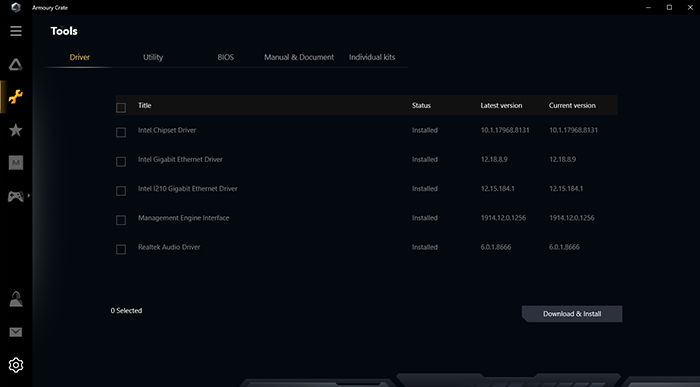Open the star Featured icon

click(16, 130)
